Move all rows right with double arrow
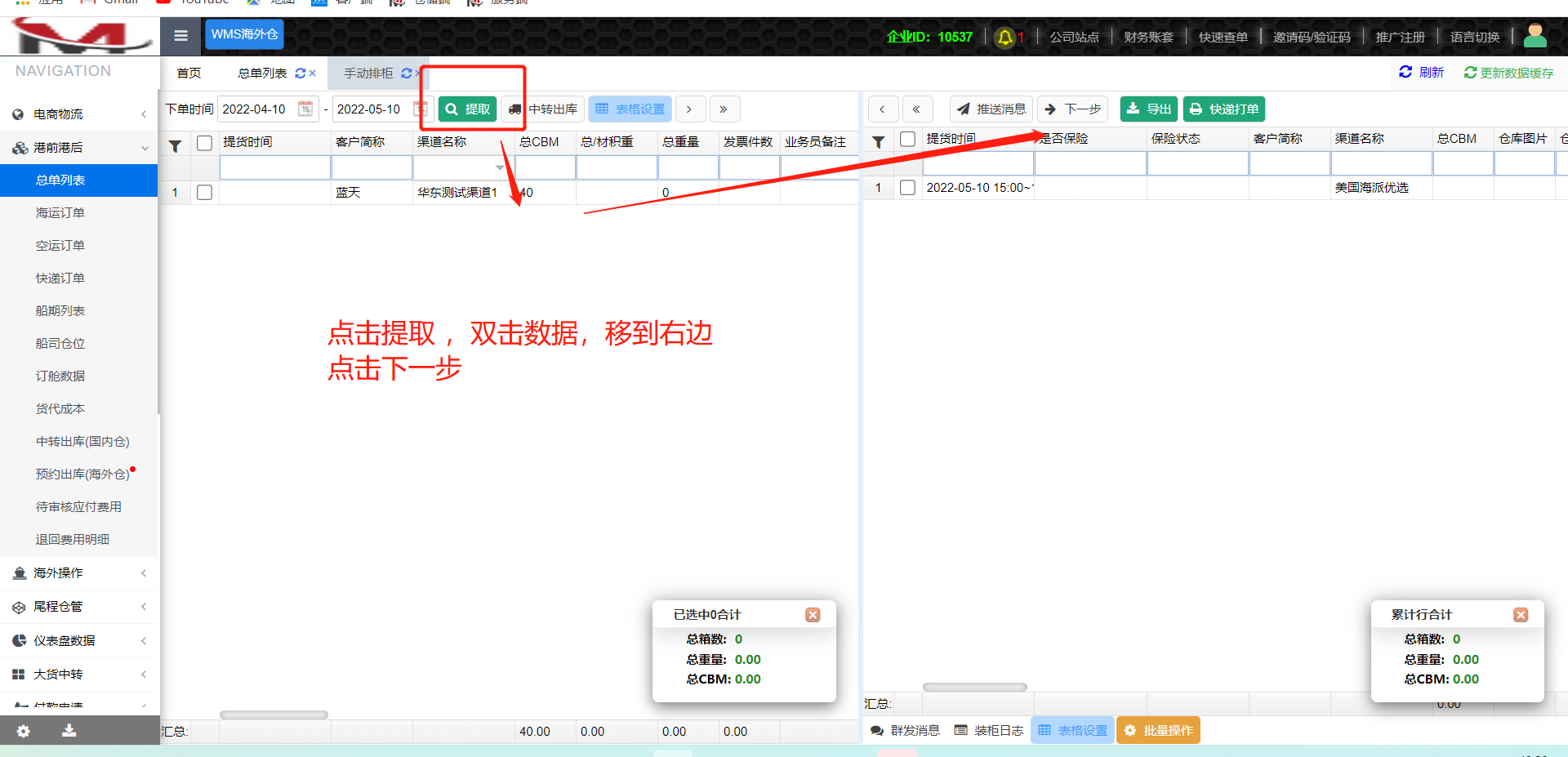 (724, 109)
